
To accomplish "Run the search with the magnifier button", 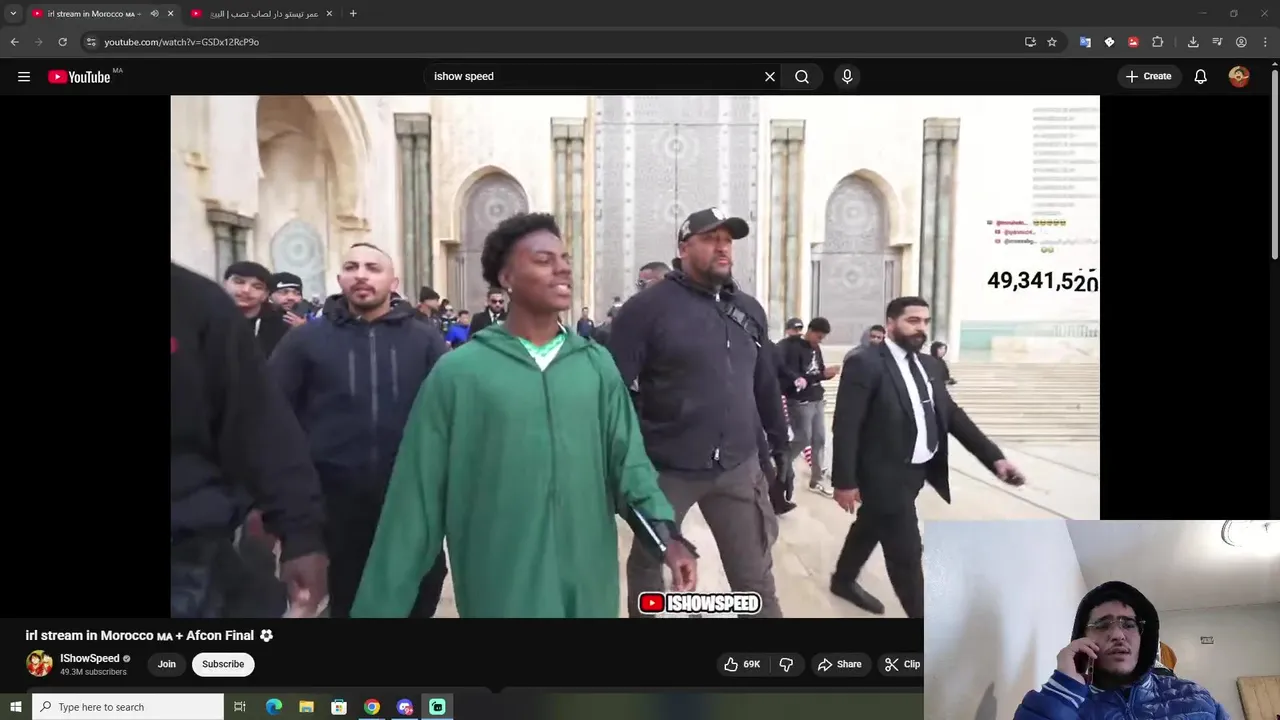I will click(x=802, y=77).
